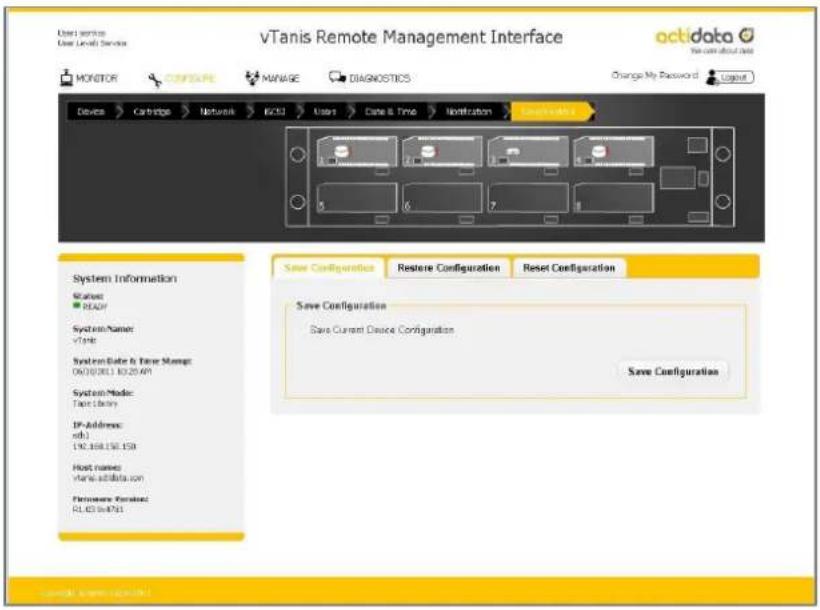The width and height of the screenshot is (820, 610).
Task: Select cartridge slot 3 in device view
Action: point(528,152)
